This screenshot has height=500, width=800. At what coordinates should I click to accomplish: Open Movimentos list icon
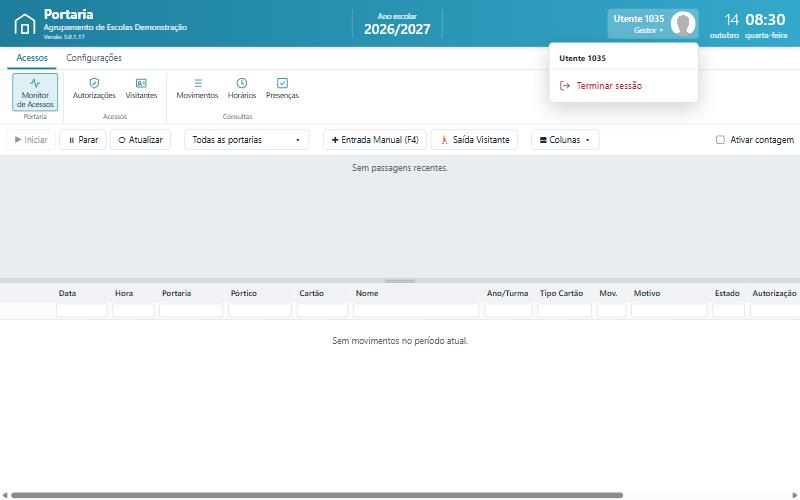point(198,83)
